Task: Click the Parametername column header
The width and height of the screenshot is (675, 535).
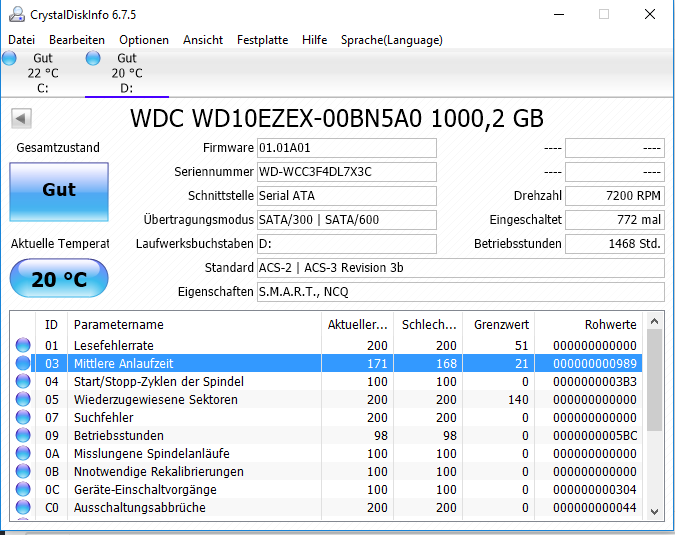Action: pyautogui.click(x=194, y=325)
